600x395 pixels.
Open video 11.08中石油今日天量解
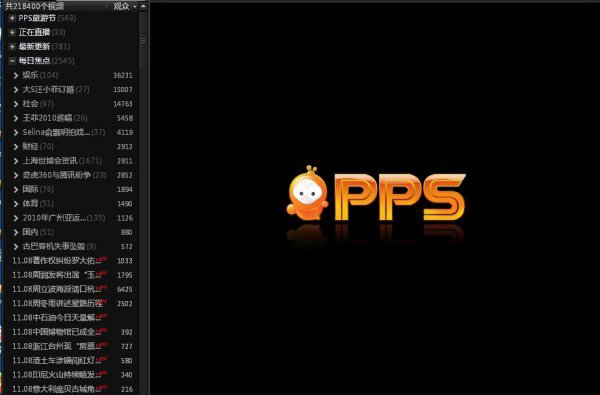56,318
